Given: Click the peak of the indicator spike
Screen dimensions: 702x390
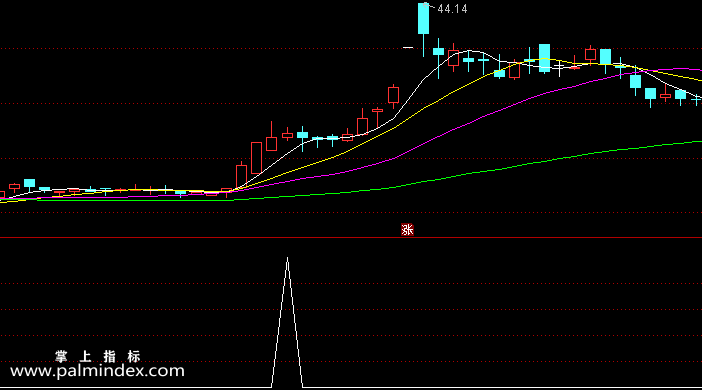Looking at the screenshot, I should coord(287,258).
